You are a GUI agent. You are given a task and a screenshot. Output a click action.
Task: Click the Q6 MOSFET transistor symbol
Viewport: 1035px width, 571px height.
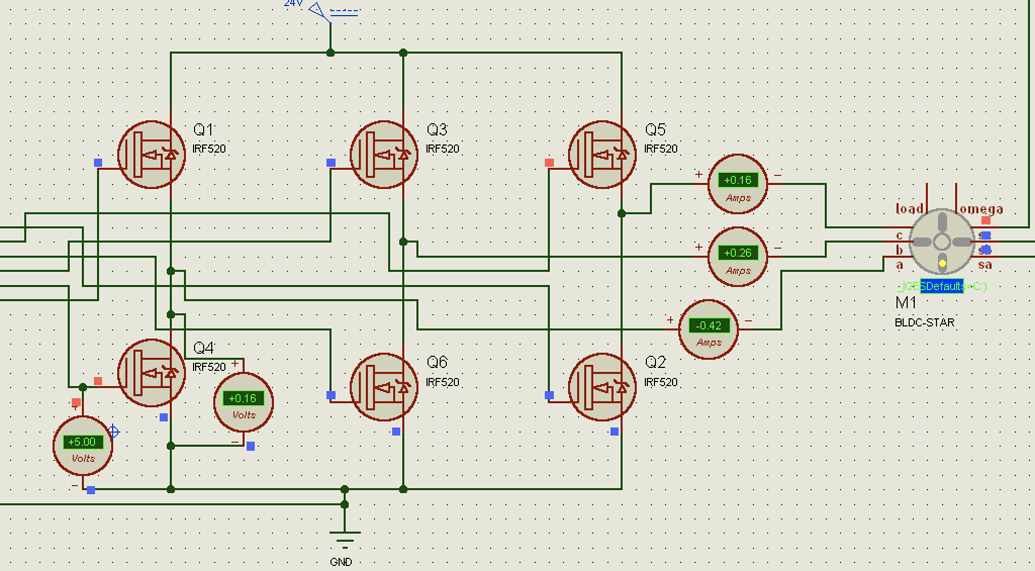tap(384, 387)
